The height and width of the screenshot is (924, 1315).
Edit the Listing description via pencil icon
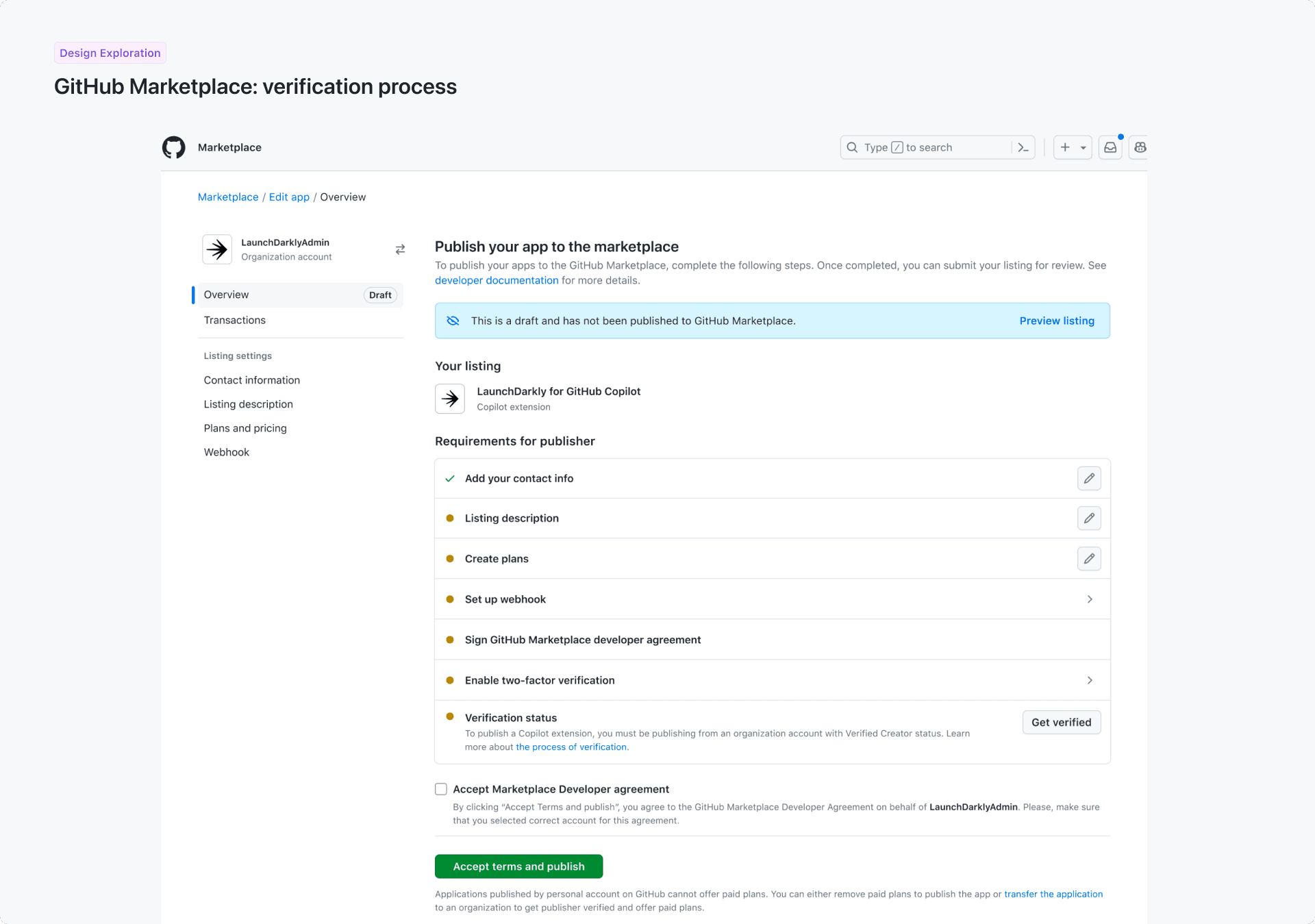[x=1089, y=519]
